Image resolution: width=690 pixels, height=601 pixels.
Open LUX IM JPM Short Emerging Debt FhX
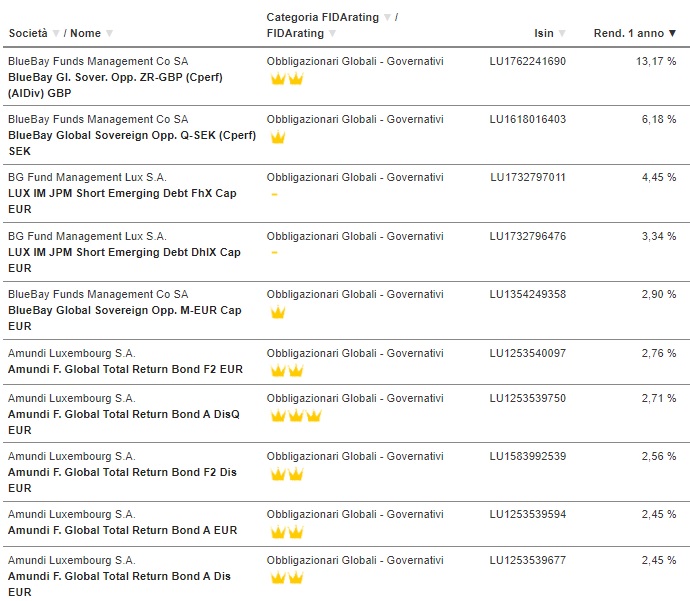point(122,201)
